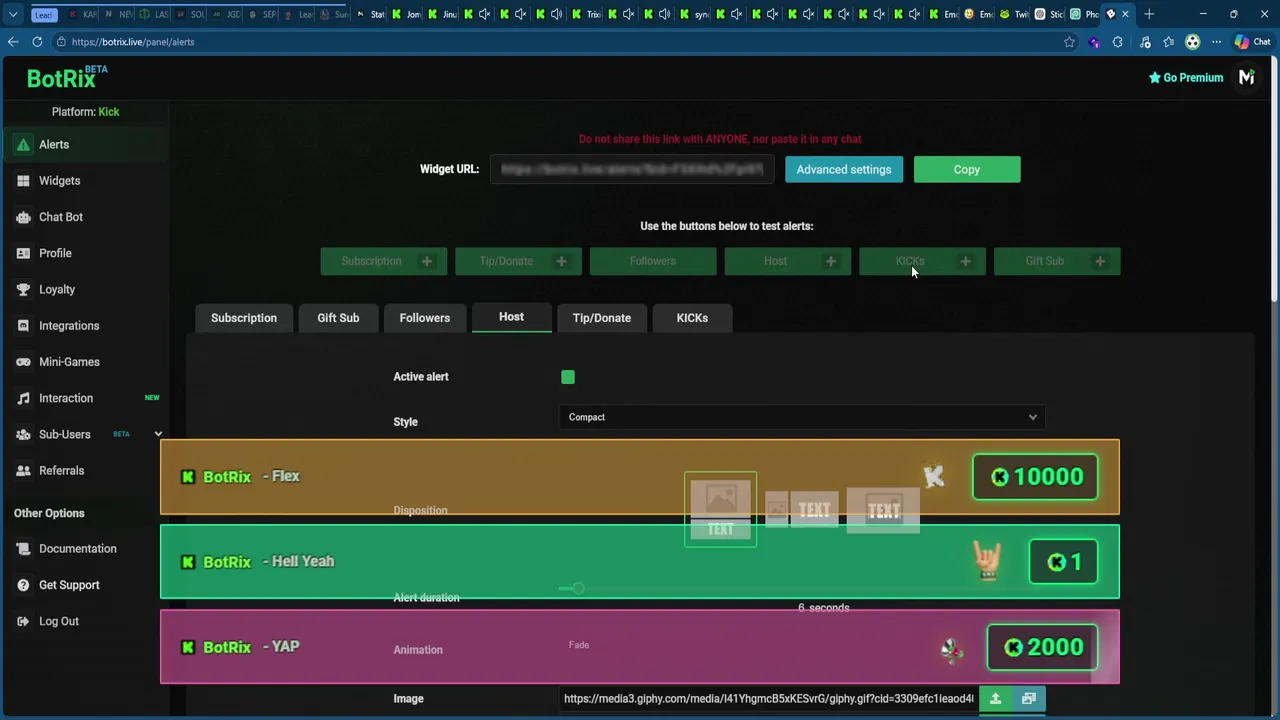Switch to the KICKs tab
The height and width of the screenshot is (720, 1280).
692,318
